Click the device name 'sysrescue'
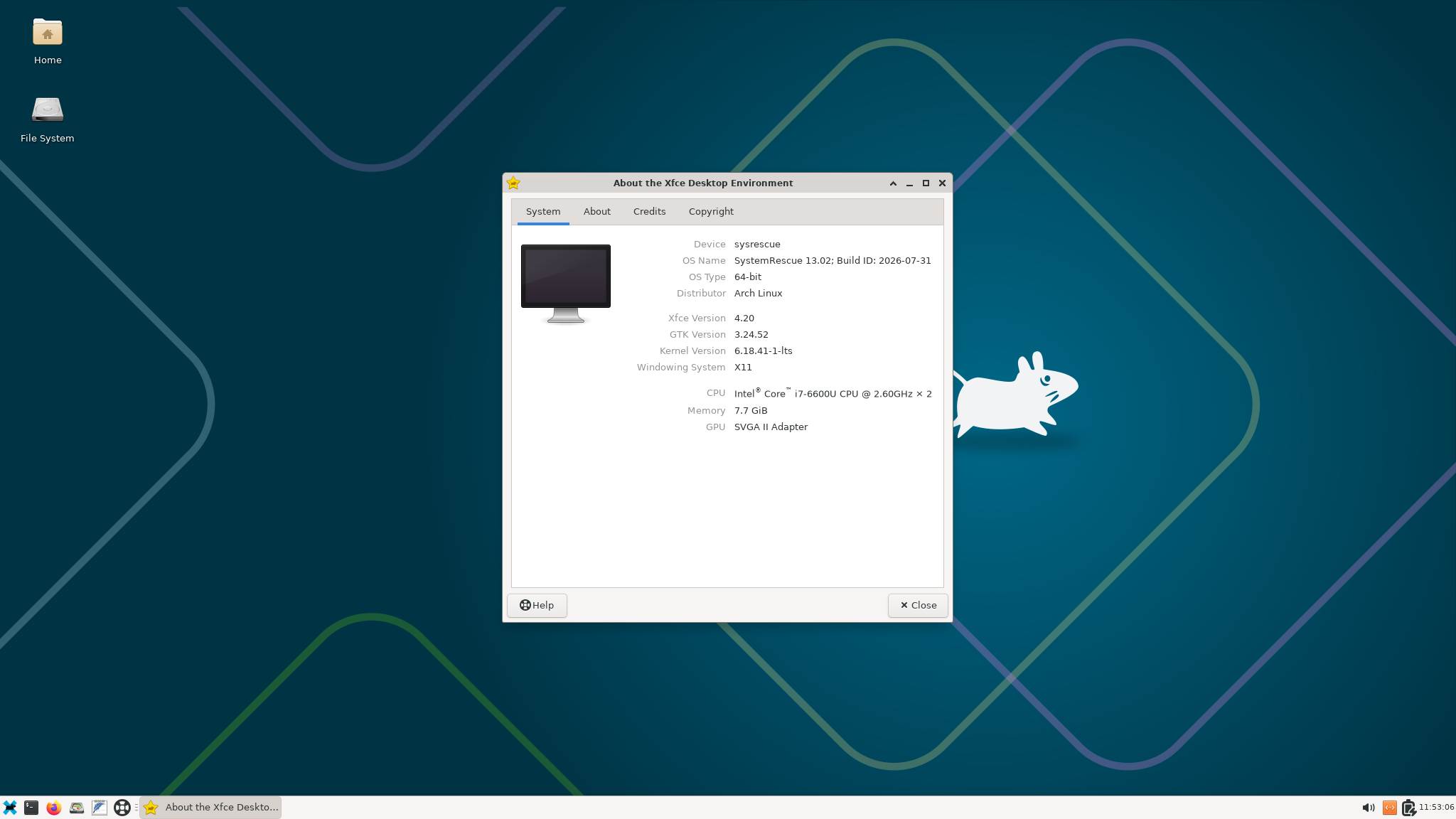 [x=757, y=245]
